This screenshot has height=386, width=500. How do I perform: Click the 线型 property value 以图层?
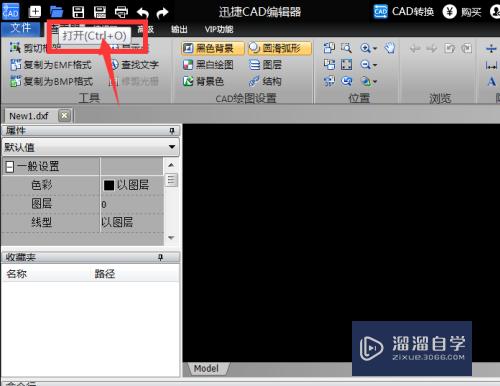[132, 222]
